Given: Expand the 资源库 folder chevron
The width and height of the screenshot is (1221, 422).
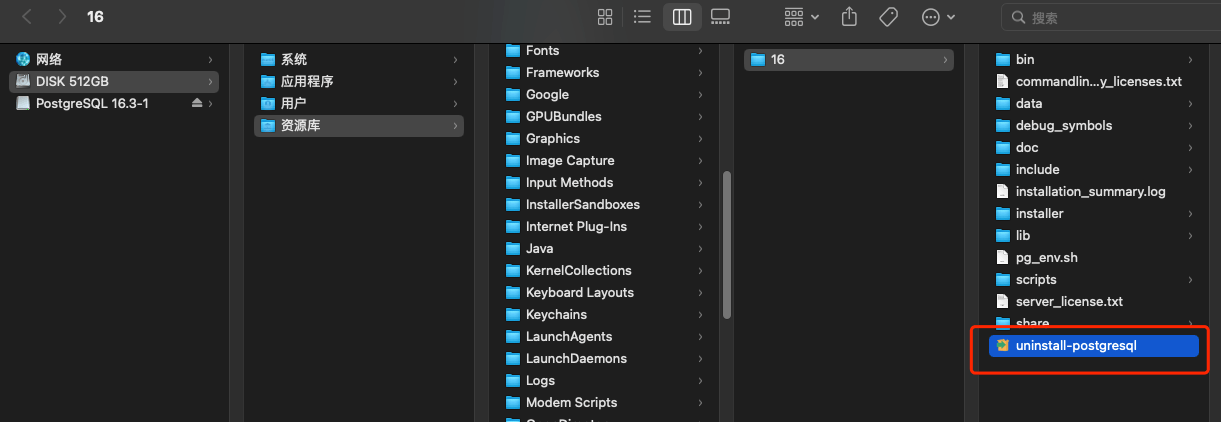Looking at the screenshot, I should point(456,126).
